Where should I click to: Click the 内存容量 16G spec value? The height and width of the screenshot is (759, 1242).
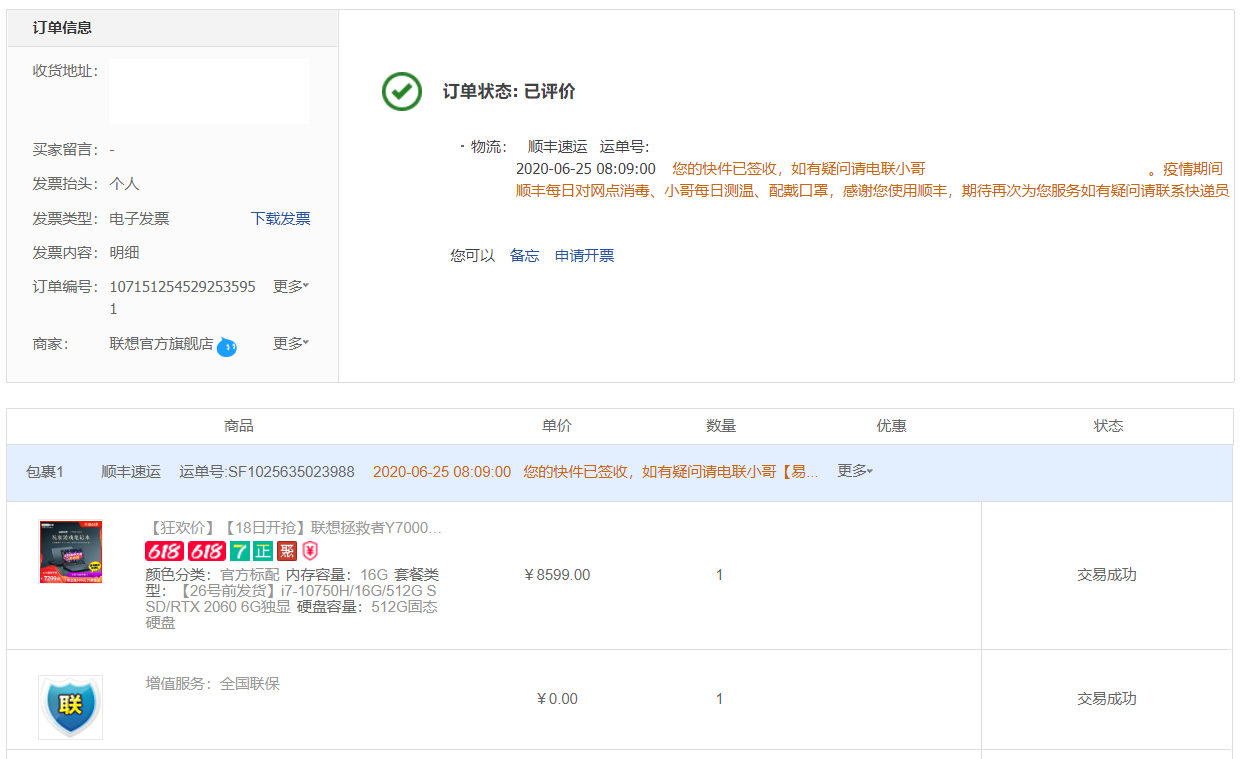point(374,575)
